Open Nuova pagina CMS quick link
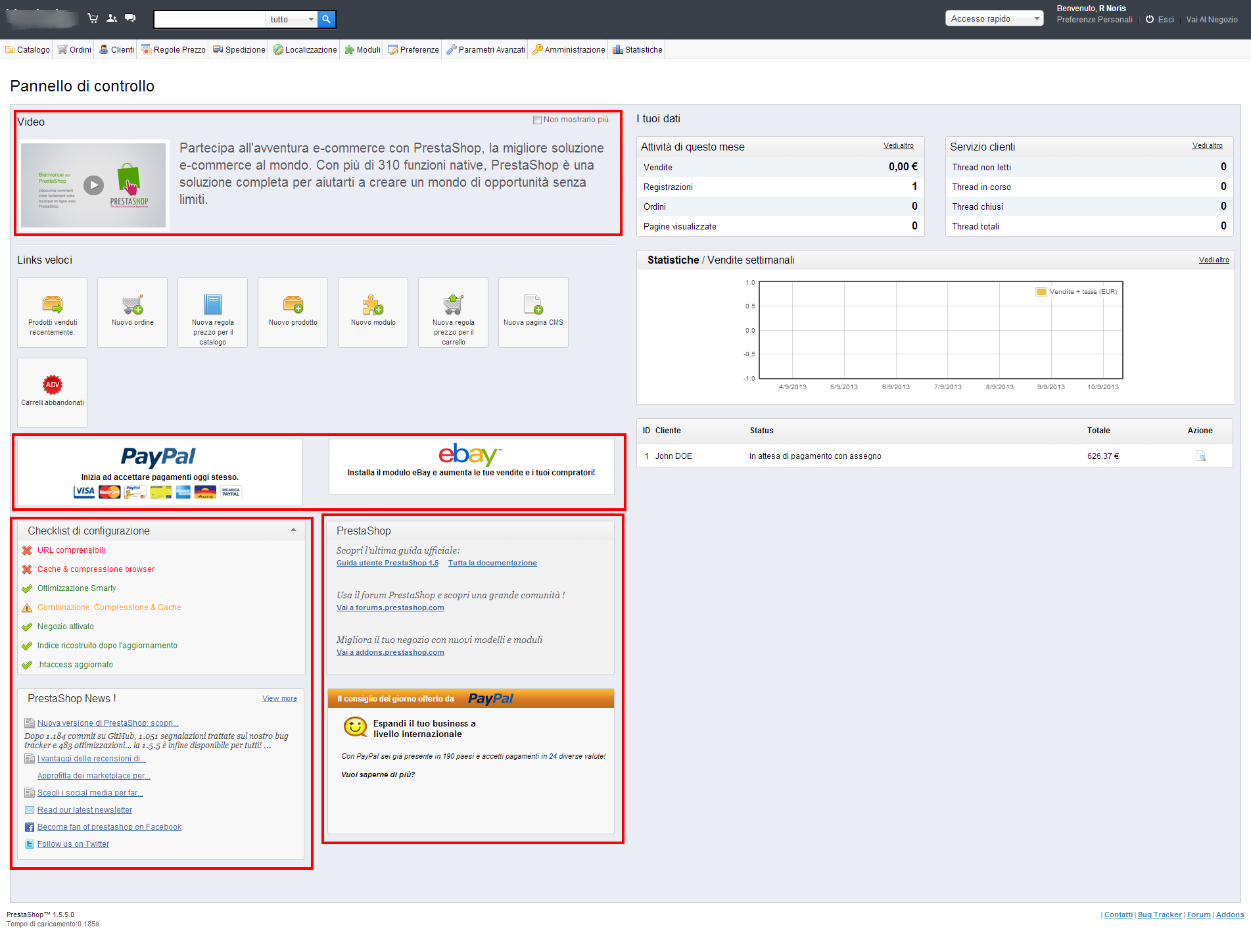The width and height of the screenshot is (1251, 952). coord(534,312)
